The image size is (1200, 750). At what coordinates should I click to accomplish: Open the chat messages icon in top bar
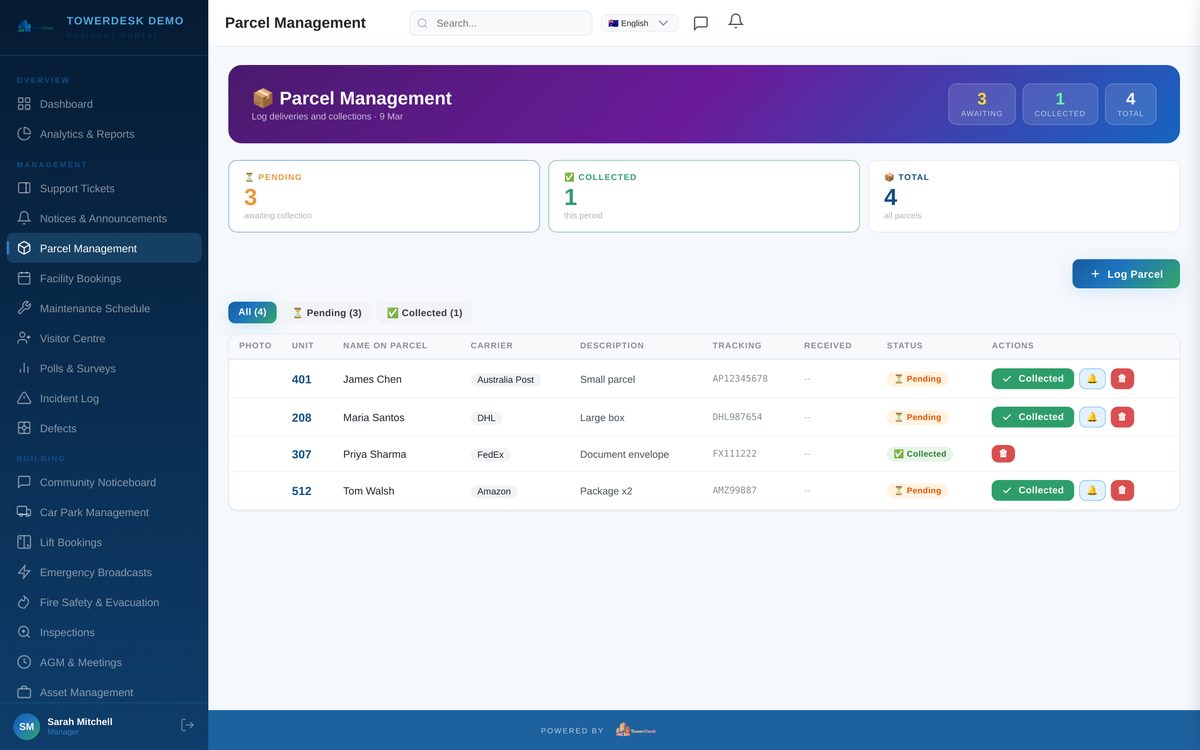tap(698, 22)
